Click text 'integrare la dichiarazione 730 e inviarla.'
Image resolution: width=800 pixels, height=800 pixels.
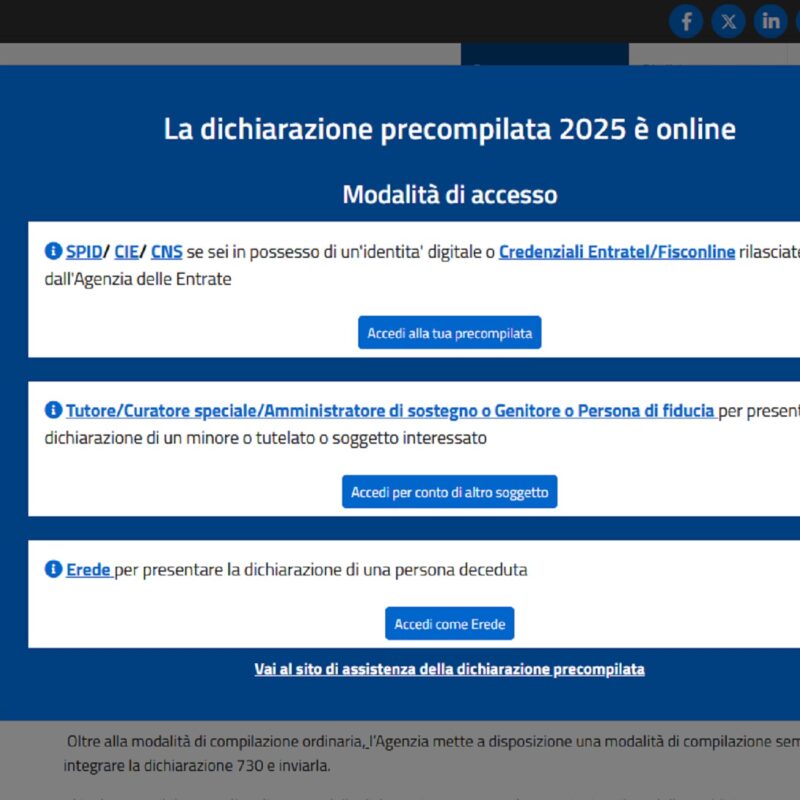point(197,766)
